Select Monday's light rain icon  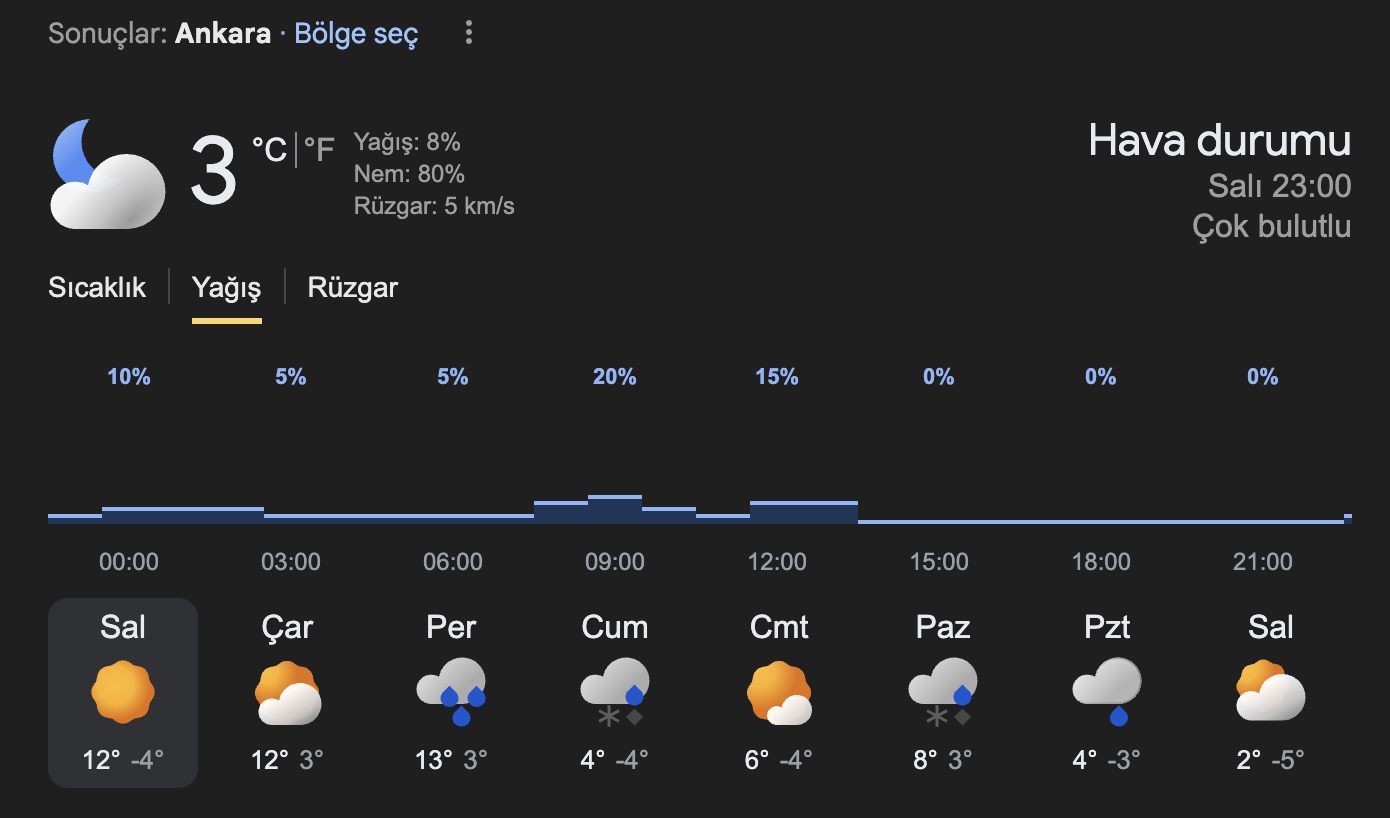[1106, 692]
